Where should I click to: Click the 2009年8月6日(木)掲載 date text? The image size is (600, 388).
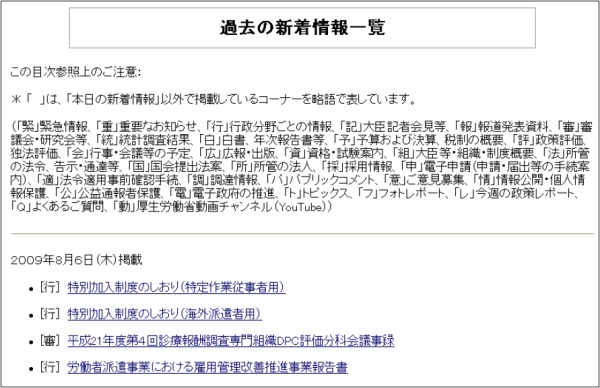tap(76, 260)
